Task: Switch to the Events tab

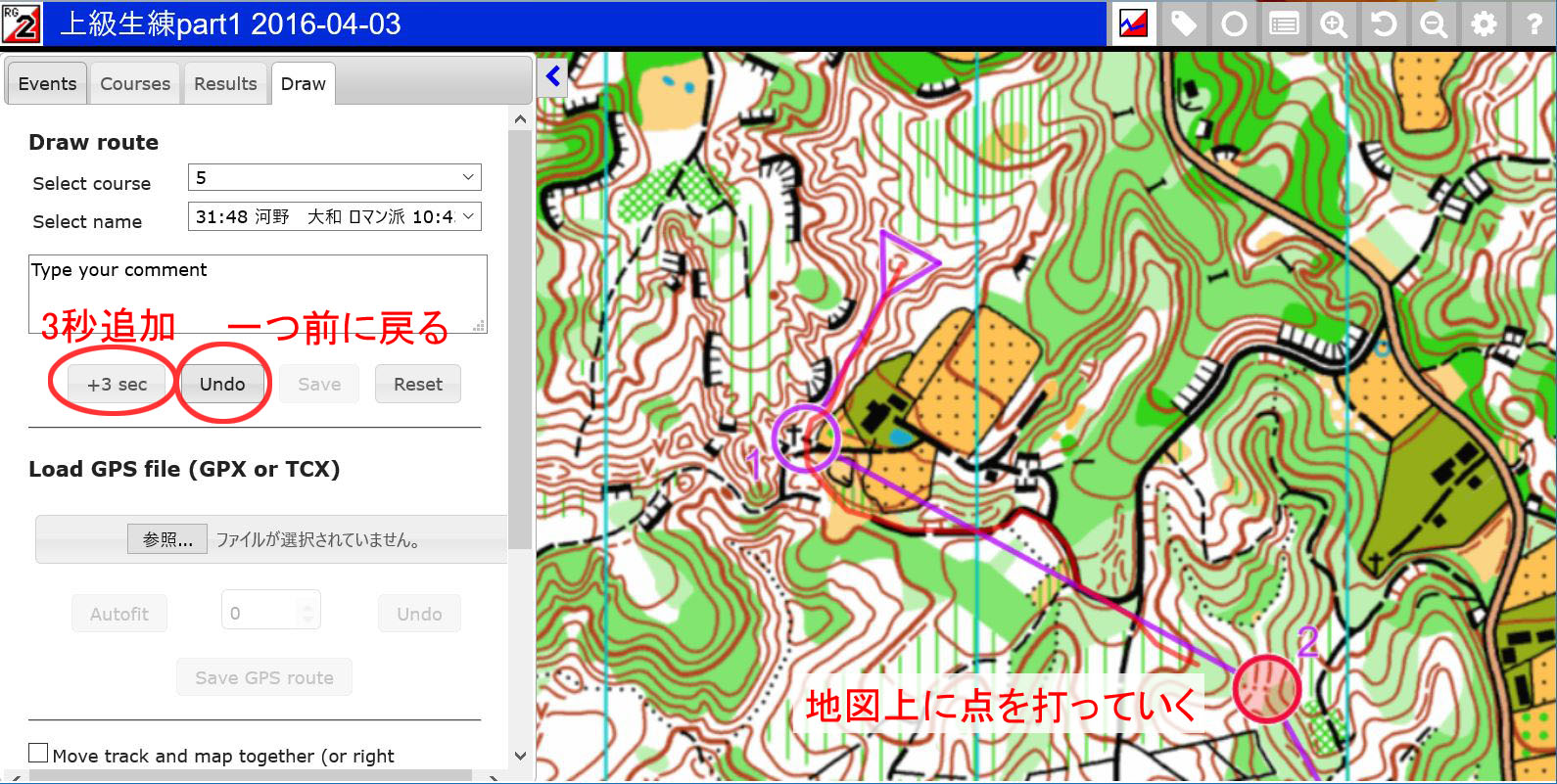Action: (x=47, y=84)
